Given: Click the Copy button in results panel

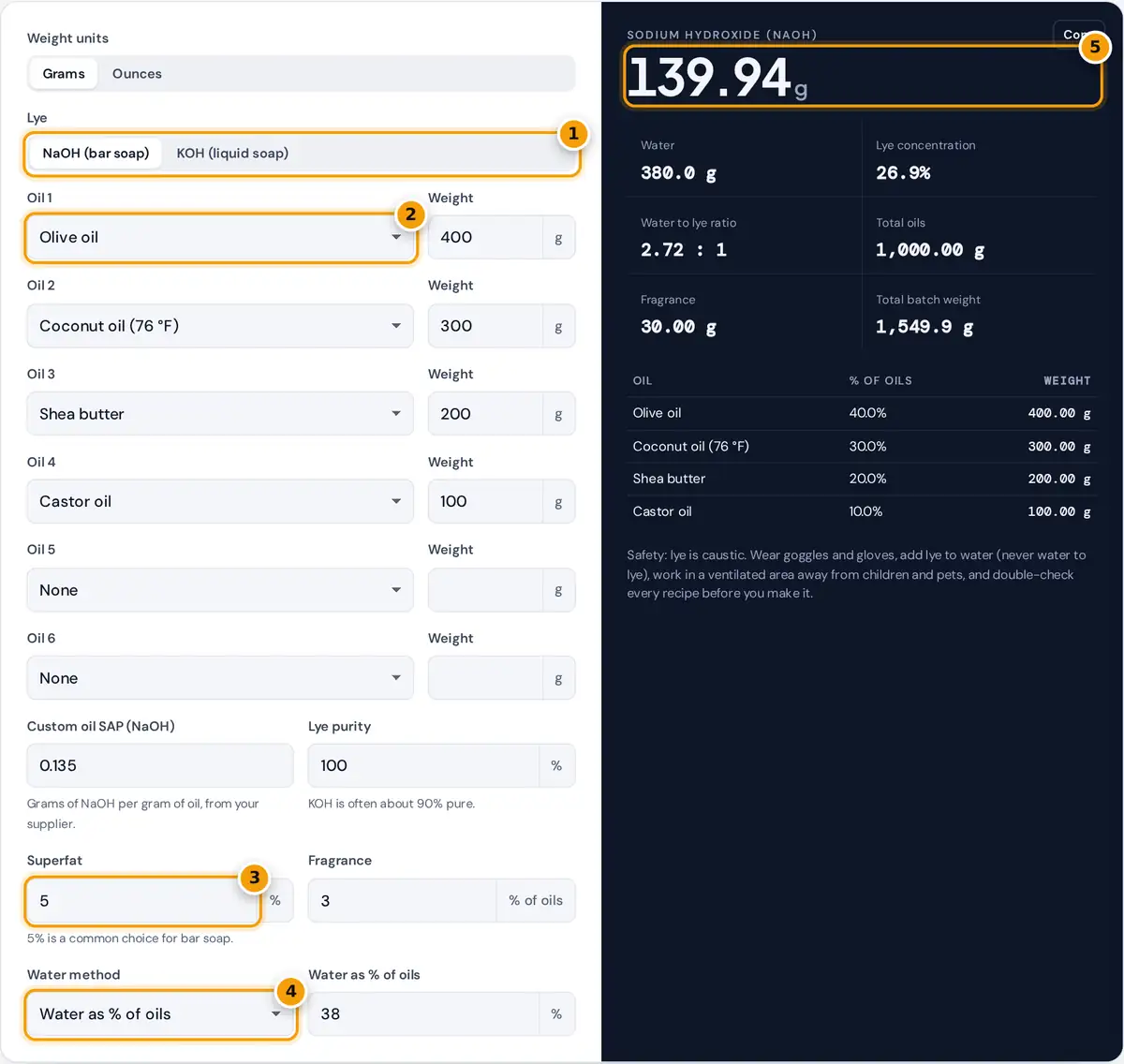Looking at the screenshot, I should (x=1078, y=34).
